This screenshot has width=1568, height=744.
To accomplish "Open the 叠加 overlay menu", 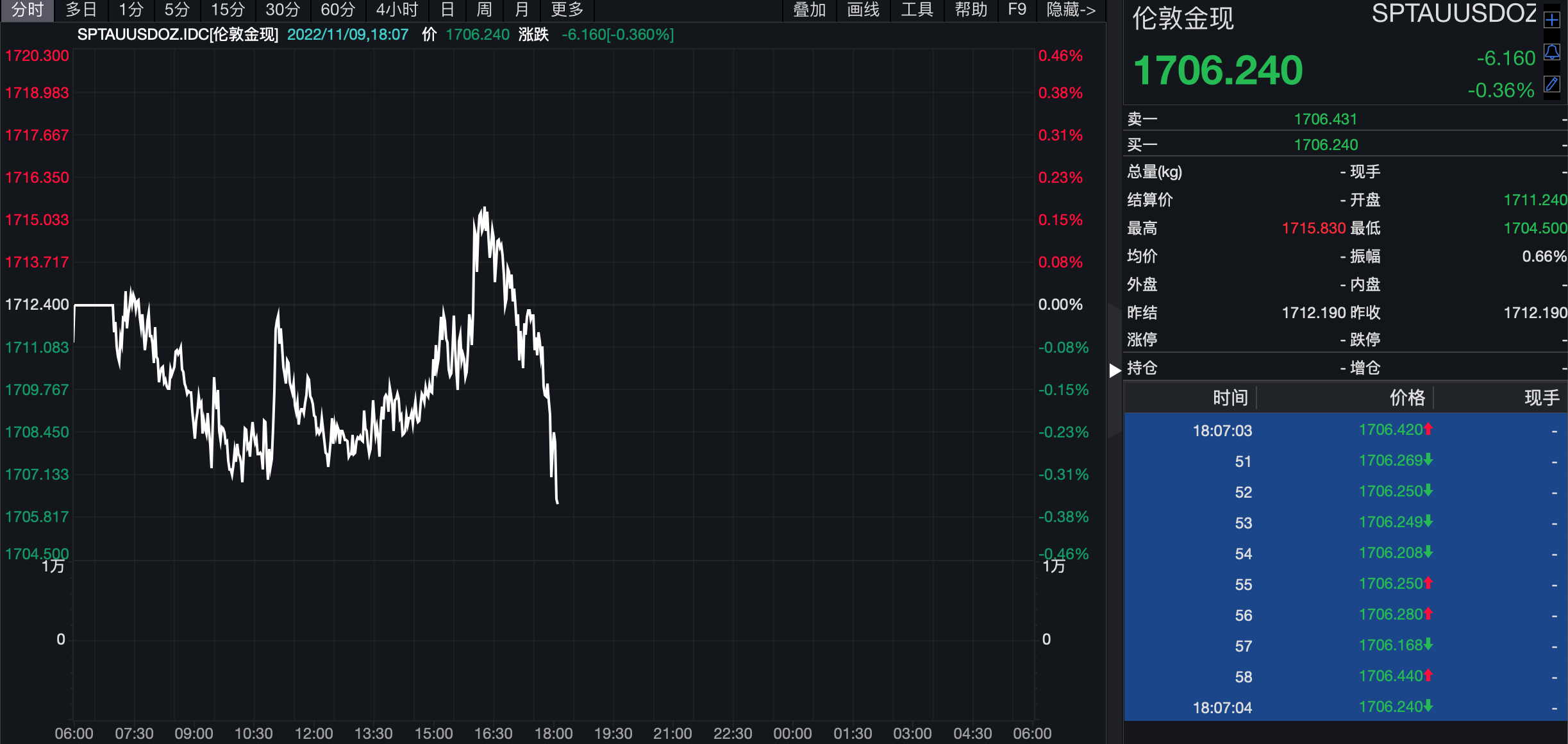I will pos(809,10).
